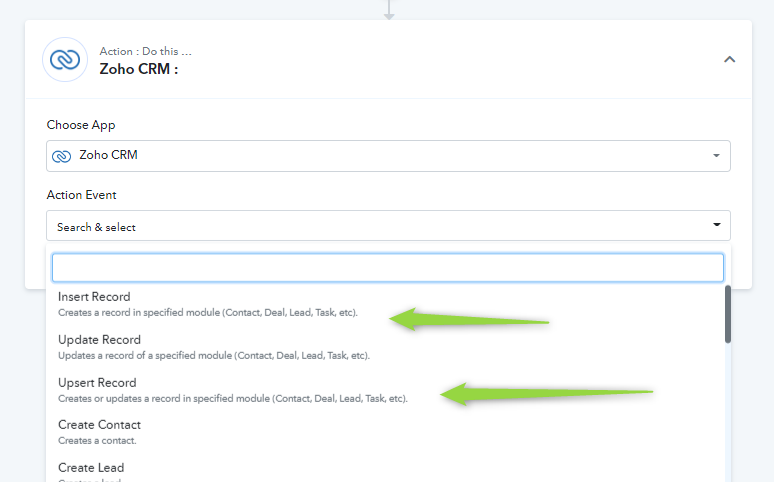
Task: Select the Update Record option
Action: [x=387, y=347]
